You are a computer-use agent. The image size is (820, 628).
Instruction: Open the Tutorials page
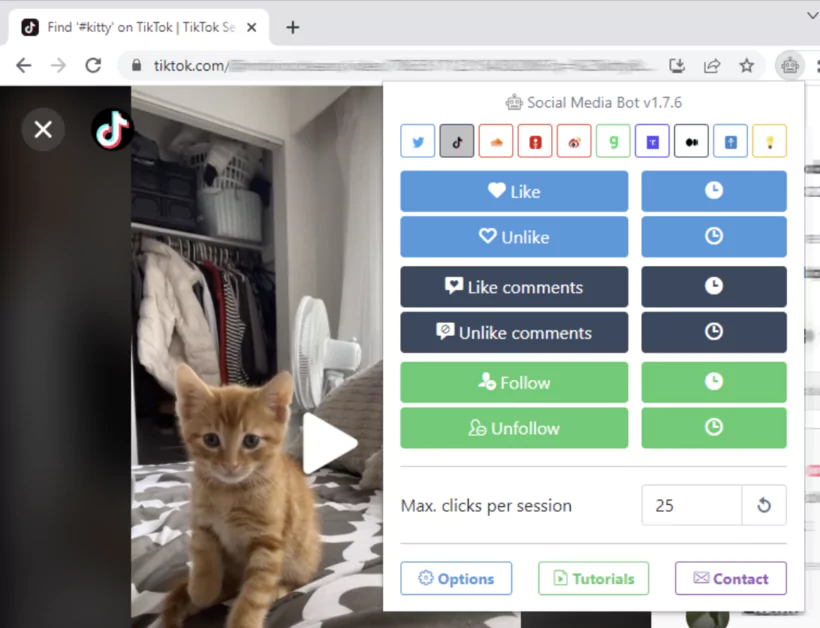point(593,578)
